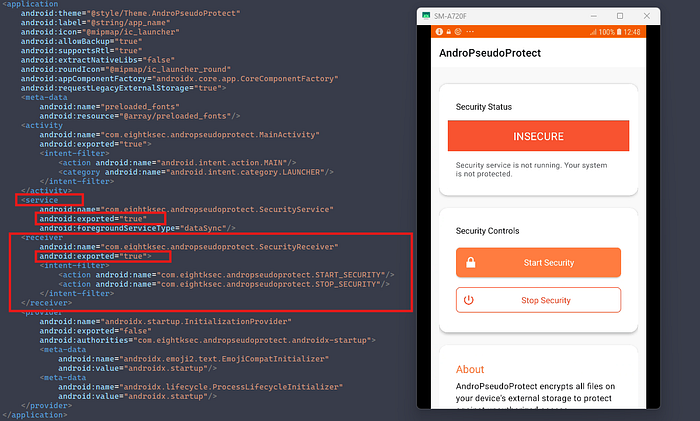
Task: Click the EmojiCompatInitializer line
Action: [x=193, y=359]
